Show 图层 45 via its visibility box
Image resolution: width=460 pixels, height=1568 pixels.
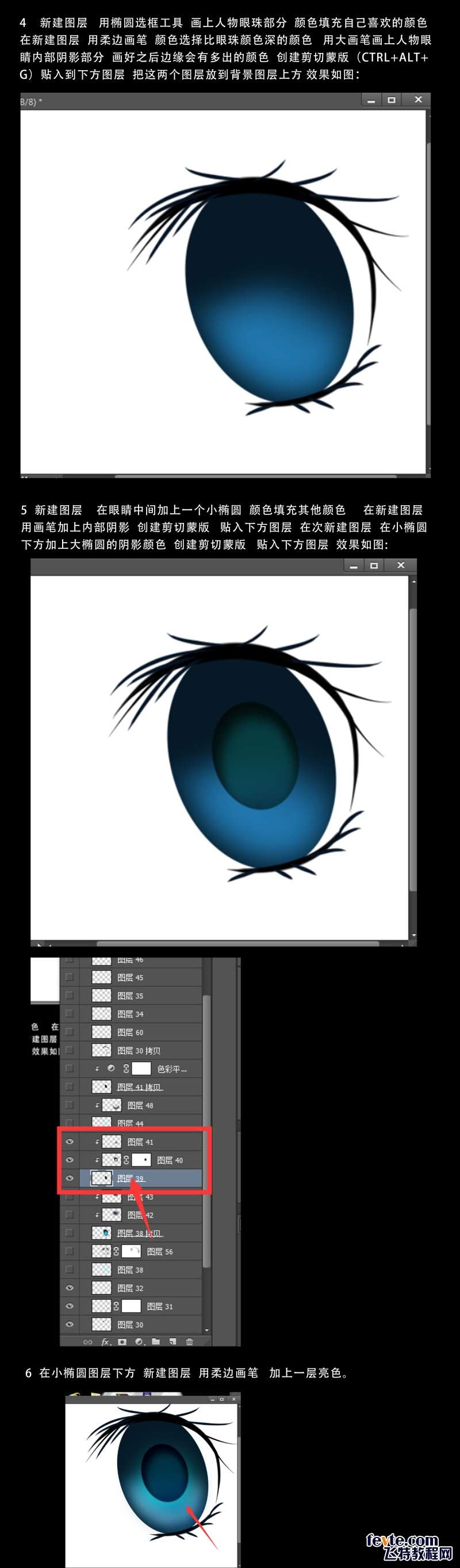pyautogui.click(x=70, y=978)
